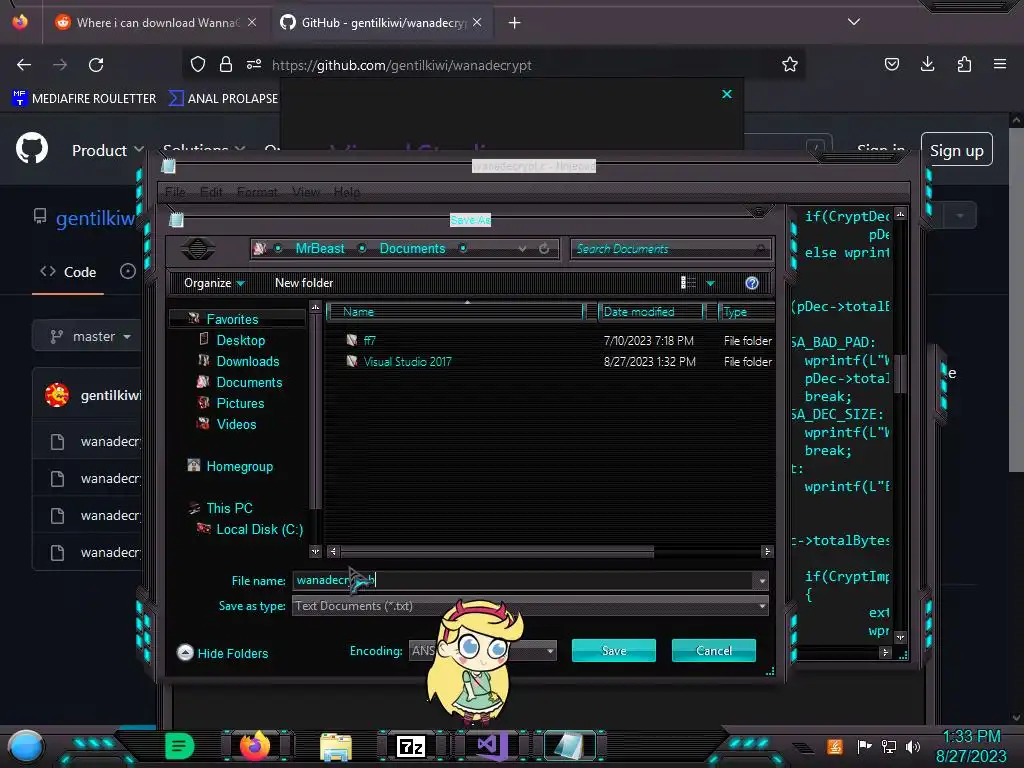This screenshot has height=768, width=1024.
Task: Click GitHub octocat logo
Action: tap(32, 149)
